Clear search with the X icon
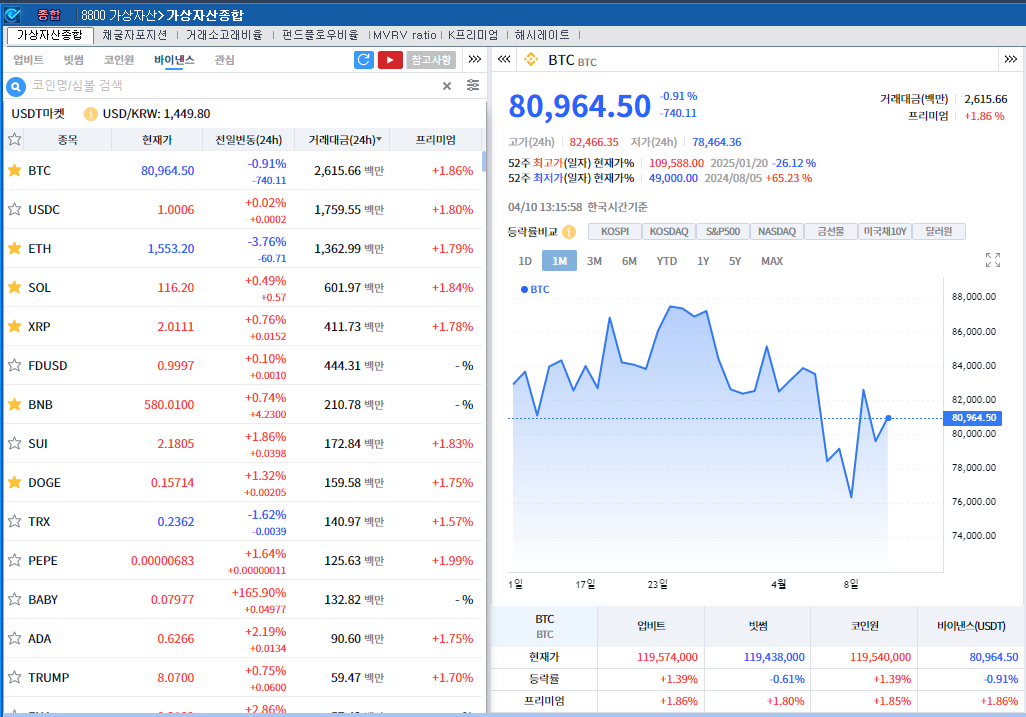The image size is (1026, 717). (x=447, y=86)
